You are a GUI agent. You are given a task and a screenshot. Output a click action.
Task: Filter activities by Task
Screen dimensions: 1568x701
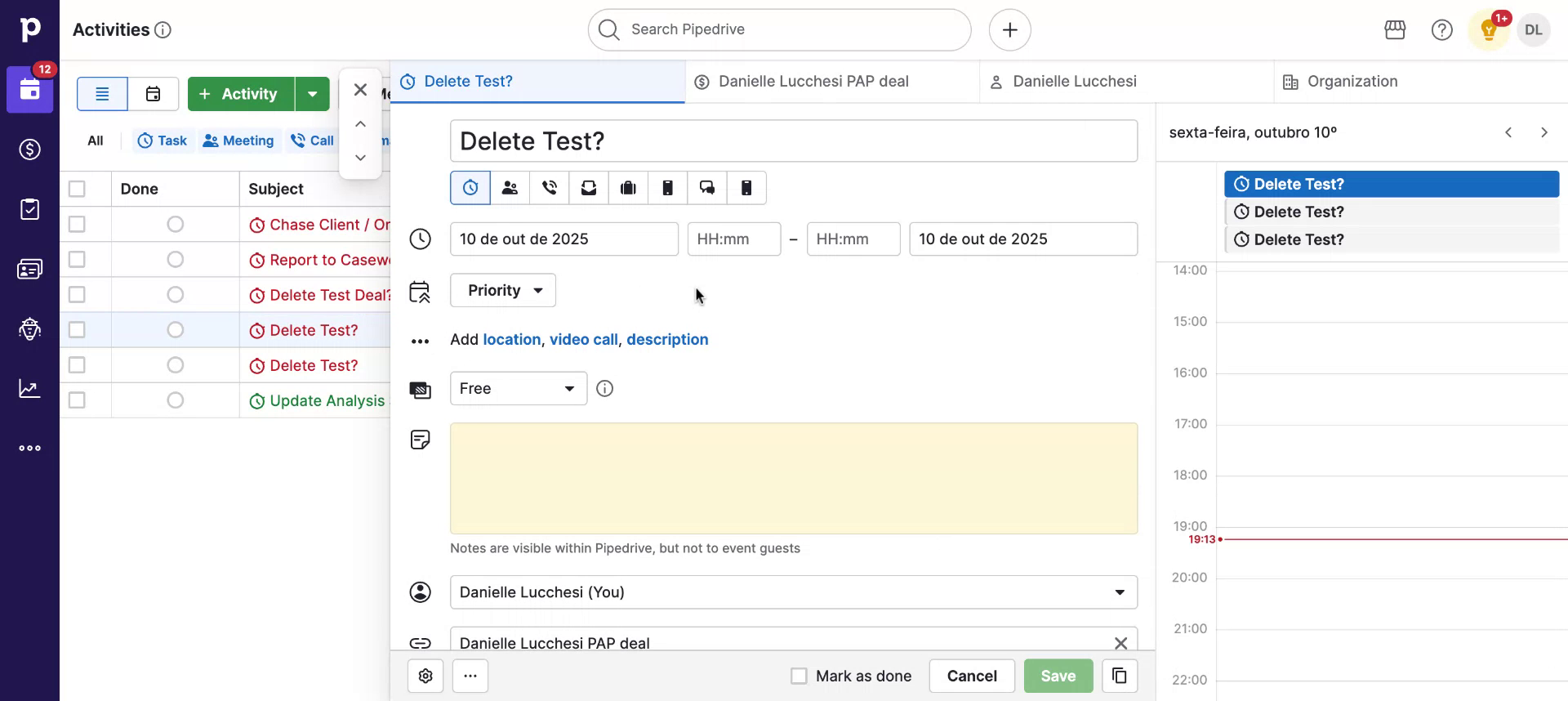(163, 141)
